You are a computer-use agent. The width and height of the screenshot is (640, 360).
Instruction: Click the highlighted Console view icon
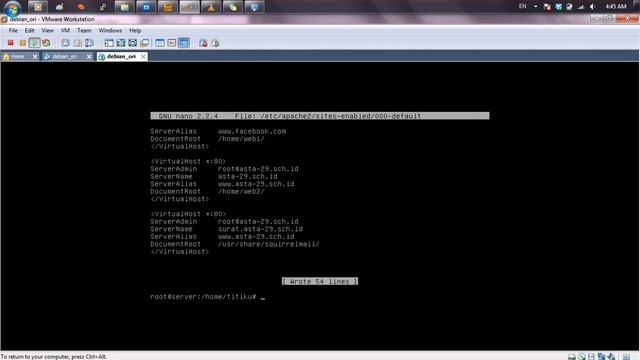[184, 43]
